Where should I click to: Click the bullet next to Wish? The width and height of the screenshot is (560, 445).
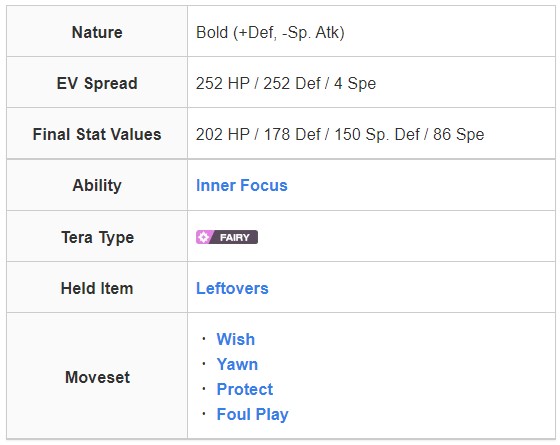point(204,338)
